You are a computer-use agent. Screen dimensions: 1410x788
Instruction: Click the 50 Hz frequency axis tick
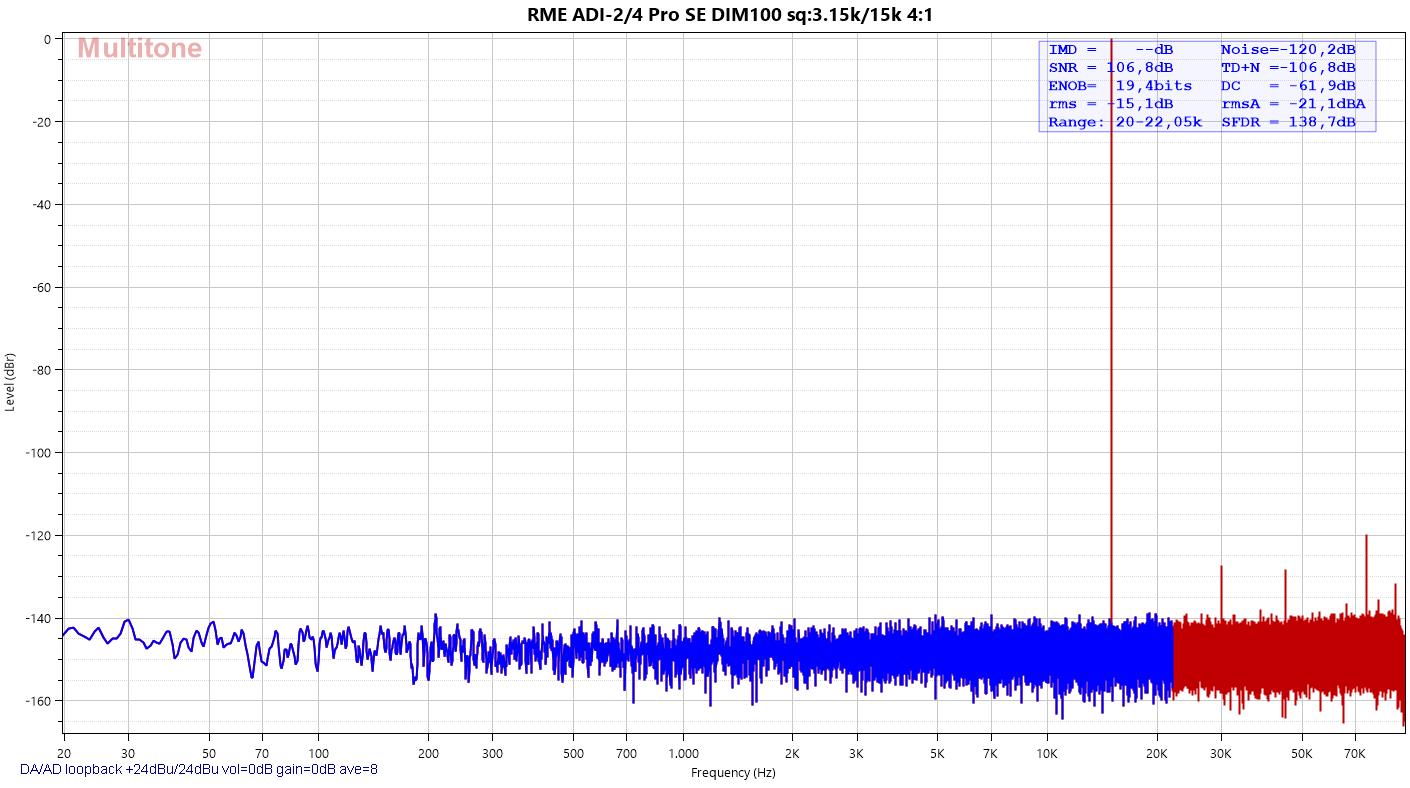[208, 752]
